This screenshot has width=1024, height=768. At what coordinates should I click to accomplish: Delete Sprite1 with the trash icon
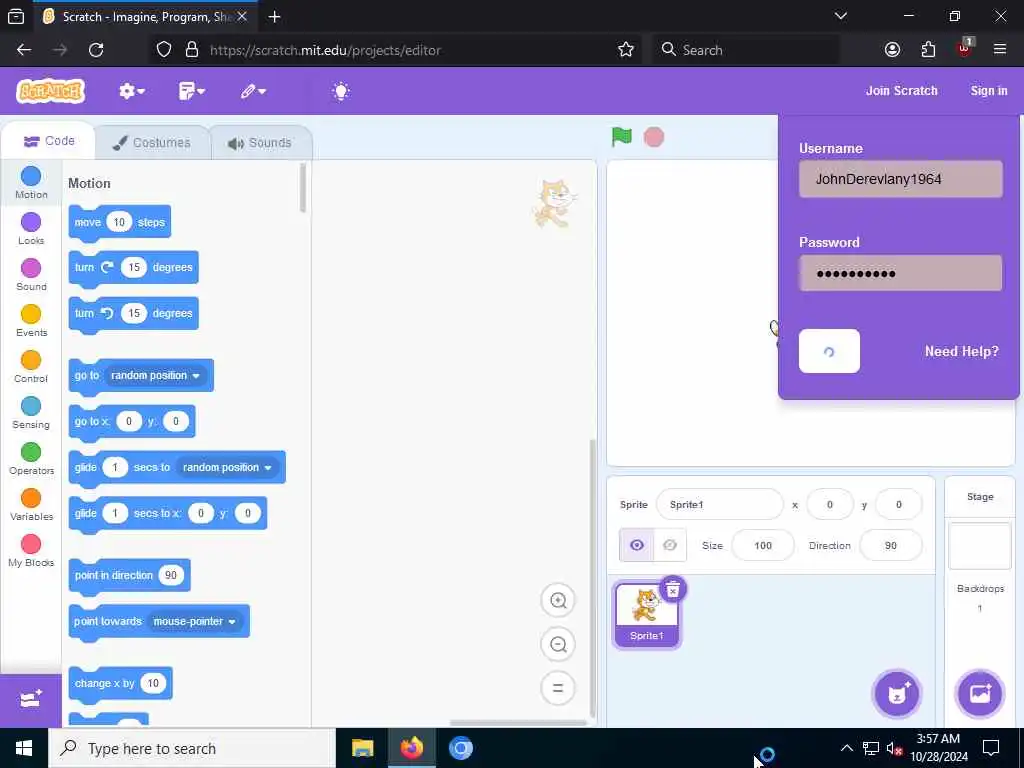click(673, 589)
